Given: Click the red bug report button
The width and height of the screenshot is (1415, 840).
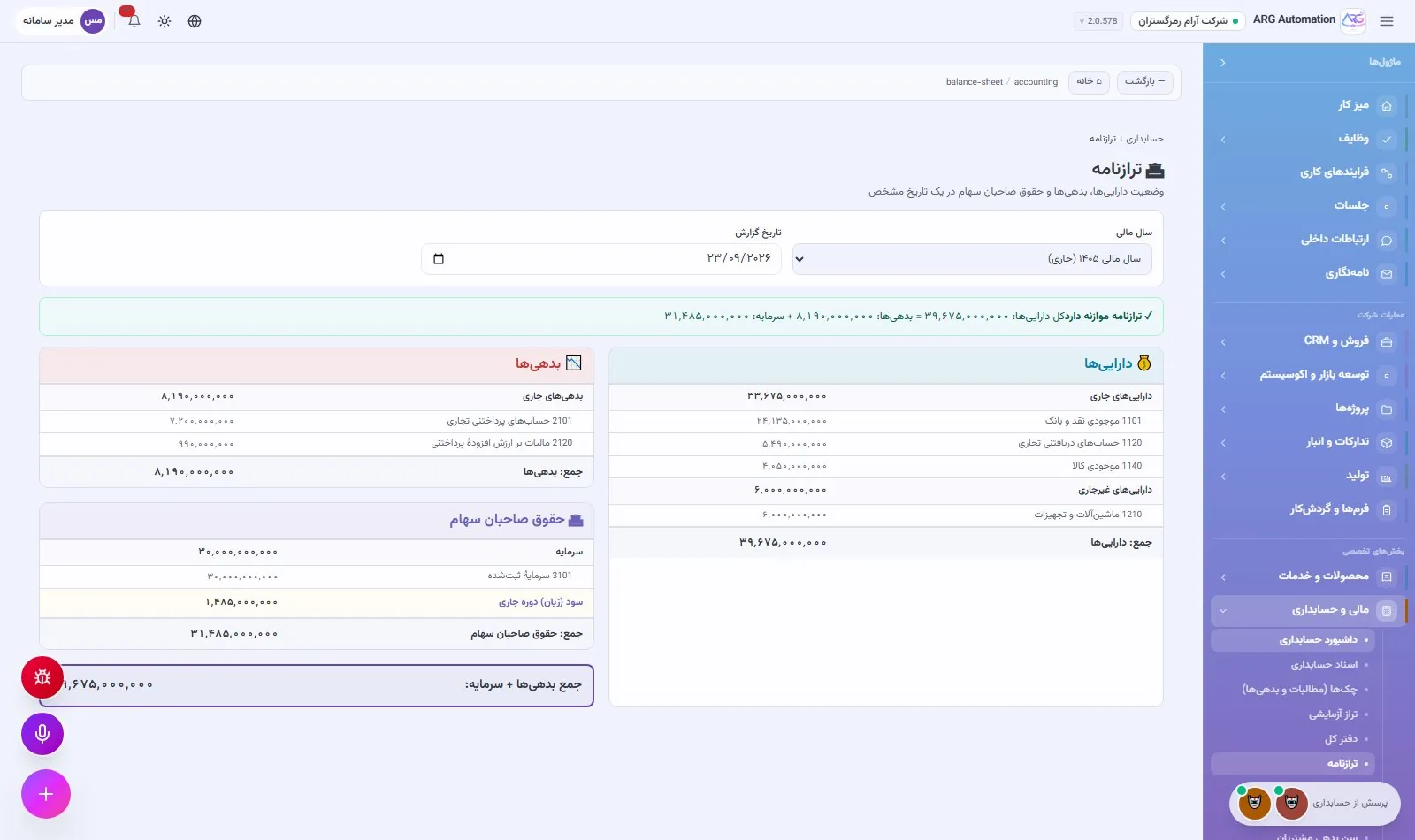Looking at the screenshot, I should [x=42, y=678].
